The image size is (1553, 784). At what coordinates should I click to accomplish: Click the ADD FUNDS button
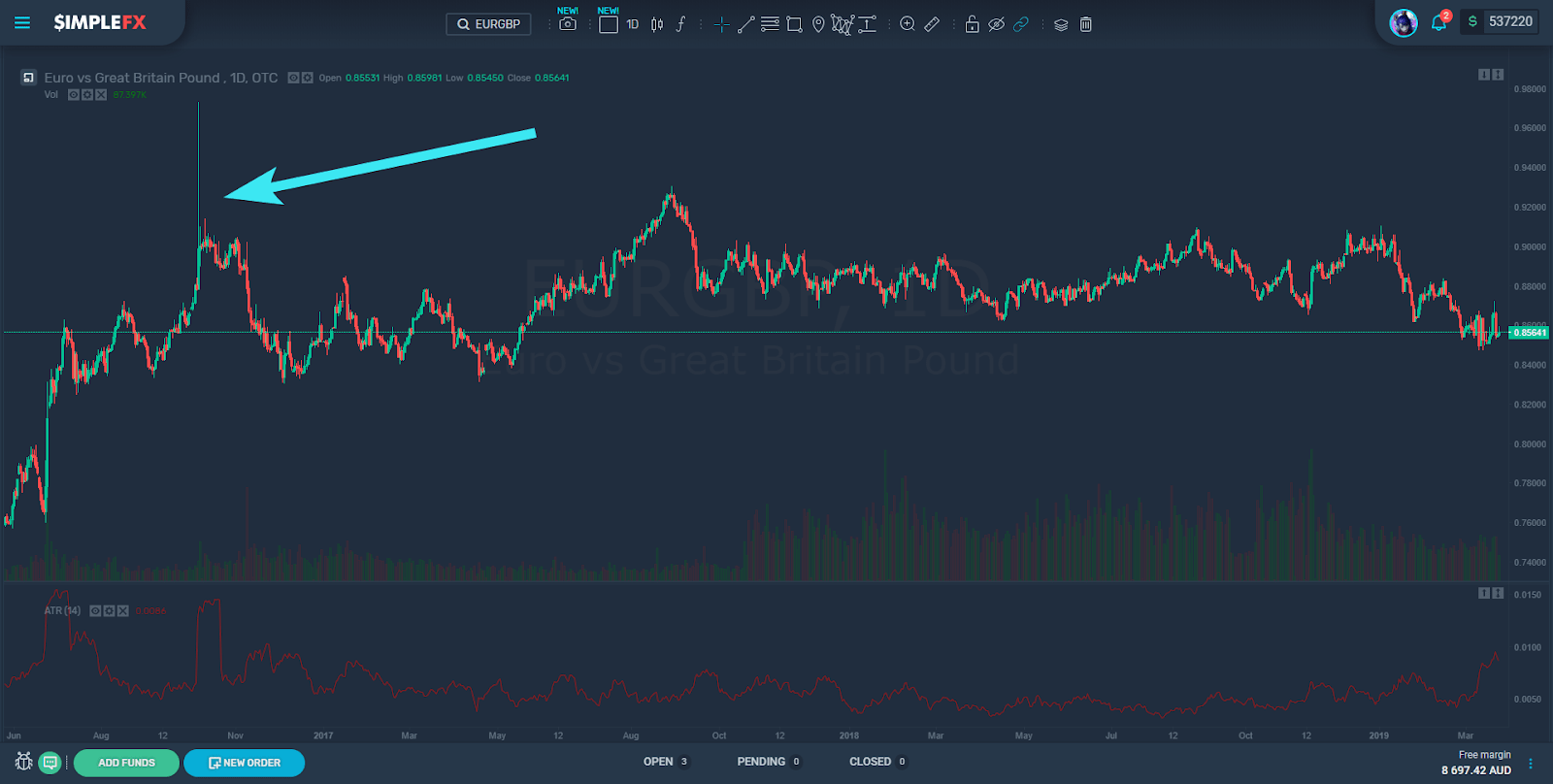coord(126,763)
